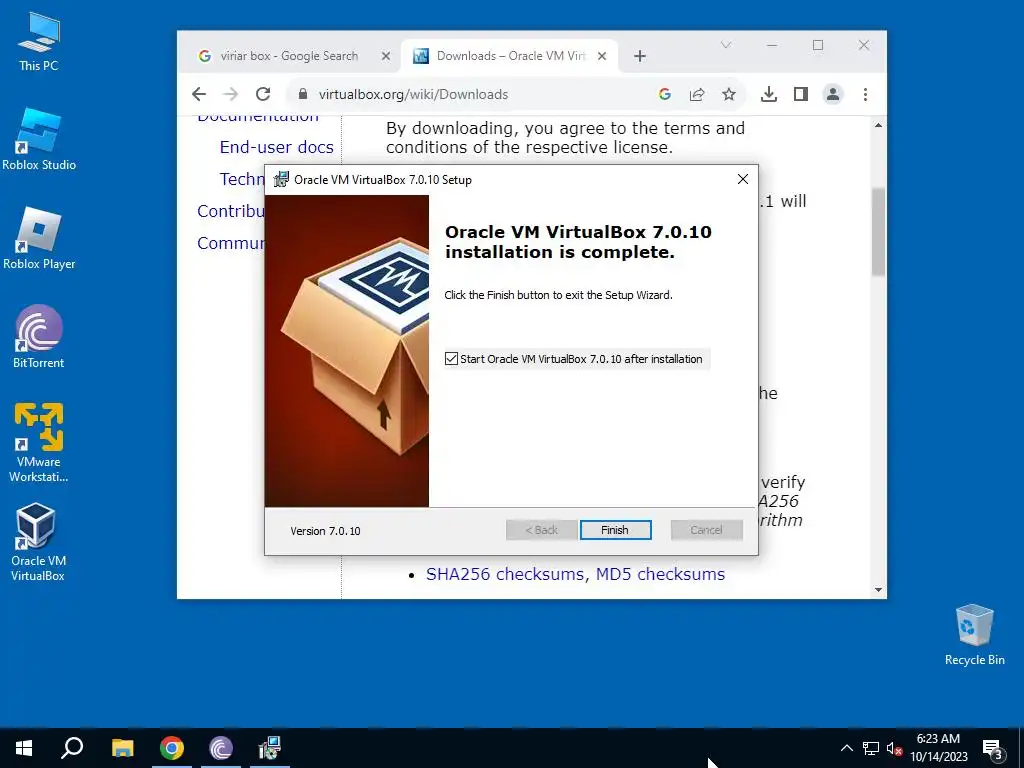
Task: Select the Roblox Studio desktop shortcut
Action: click(39, 140)
